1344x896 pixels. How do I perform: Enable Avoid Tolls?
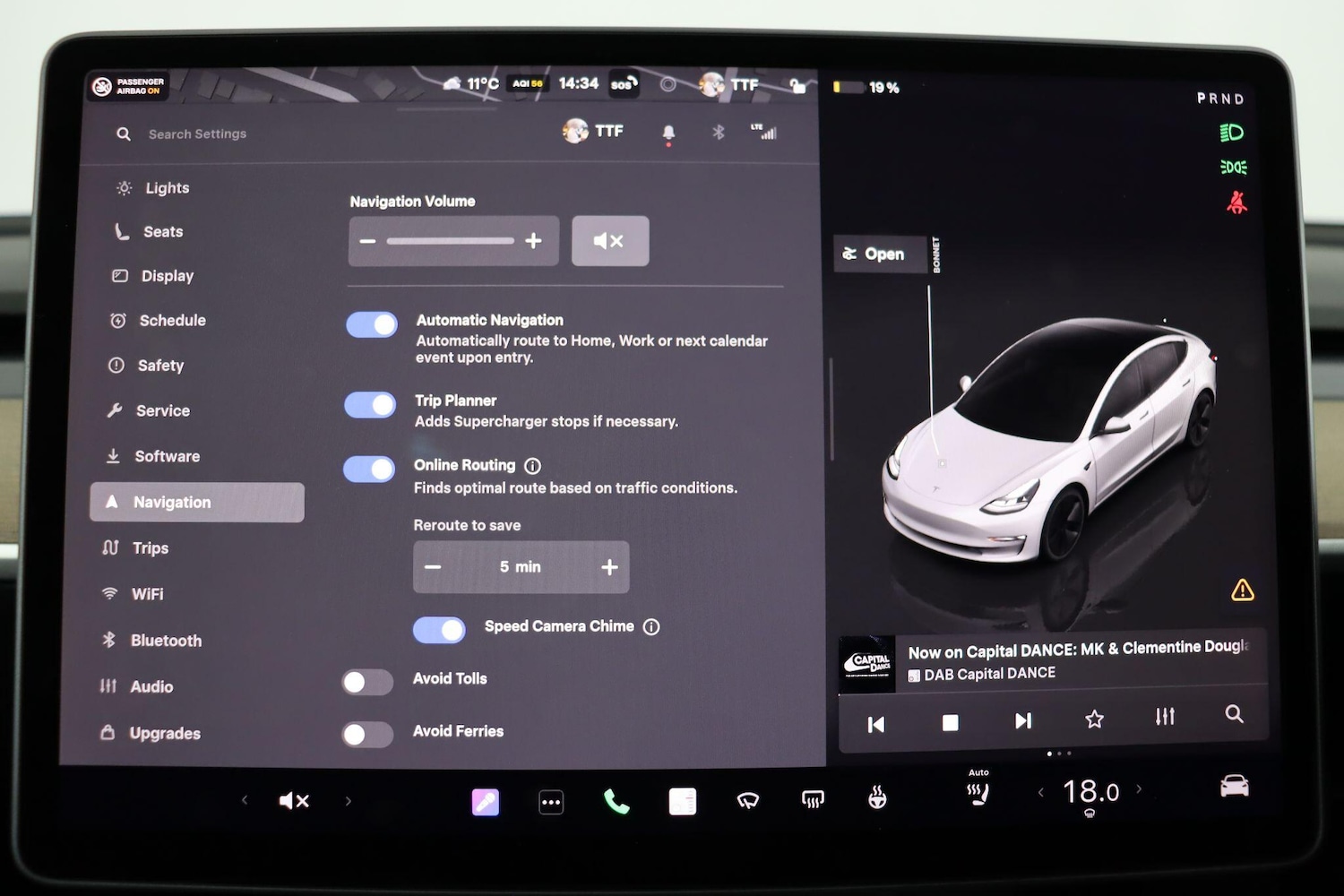click(366, 682)
